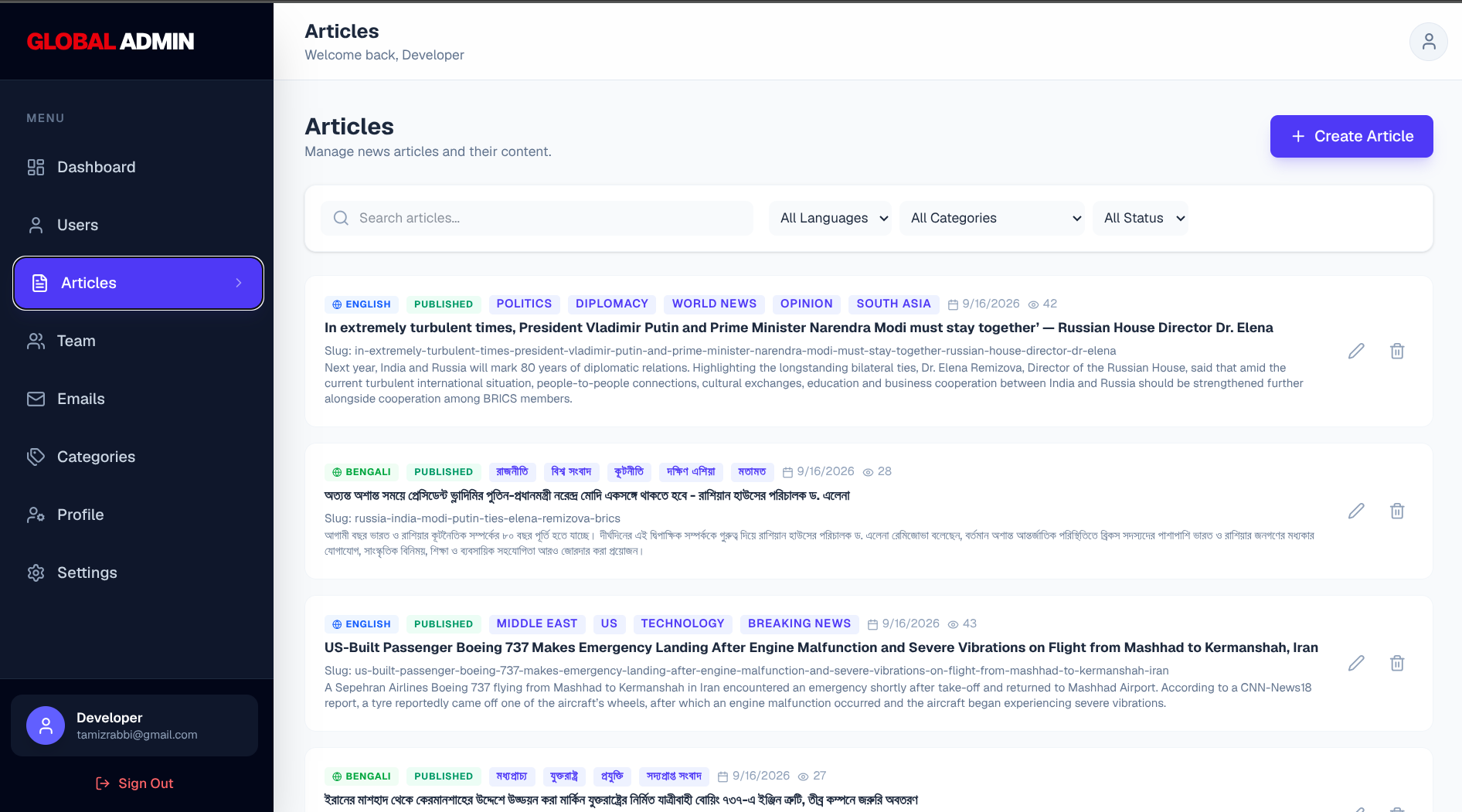
Task: Click the TECHNOLOGY tag
Action: click(x=682, y=623)
